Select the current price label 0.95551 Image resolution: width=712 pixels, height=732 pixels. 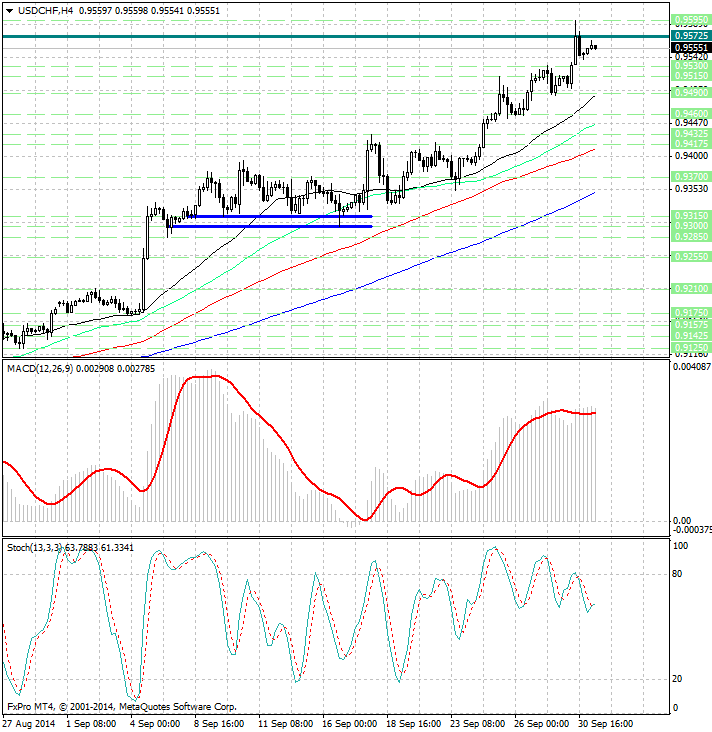pyautogui.click(x=691, y=47)
